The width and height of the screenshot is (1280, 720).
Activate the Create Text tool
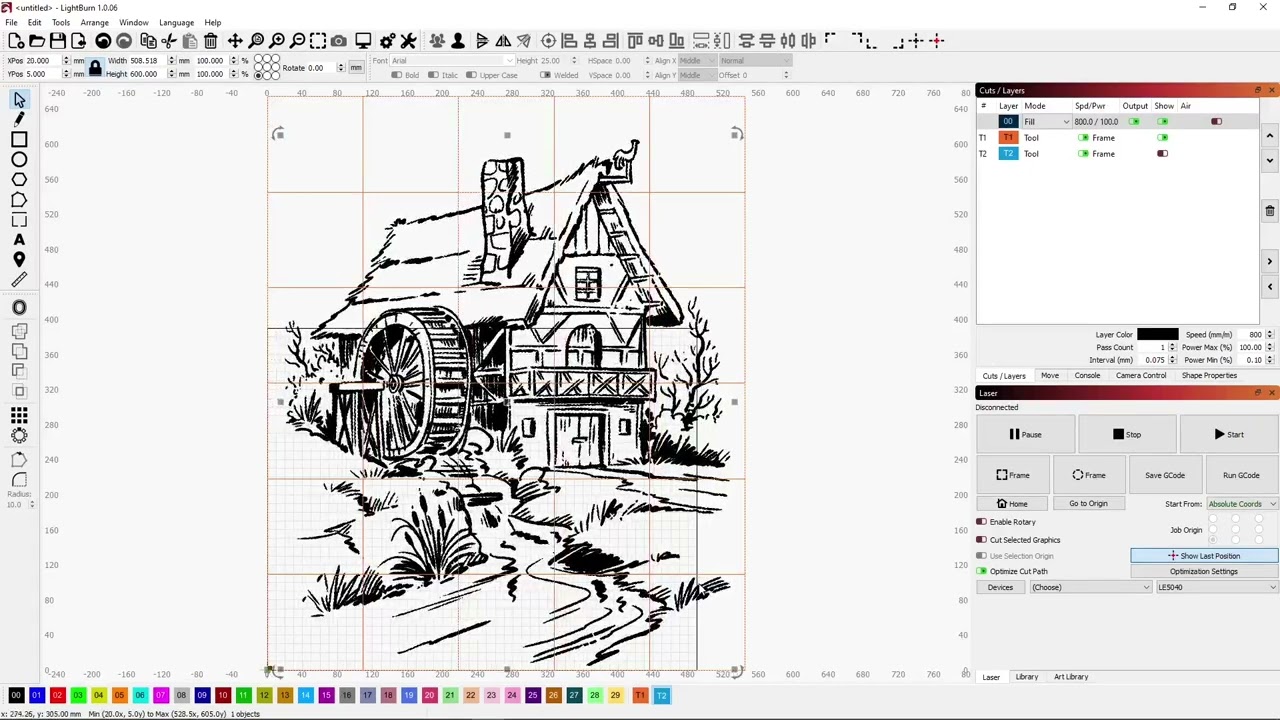pos(19,240)
